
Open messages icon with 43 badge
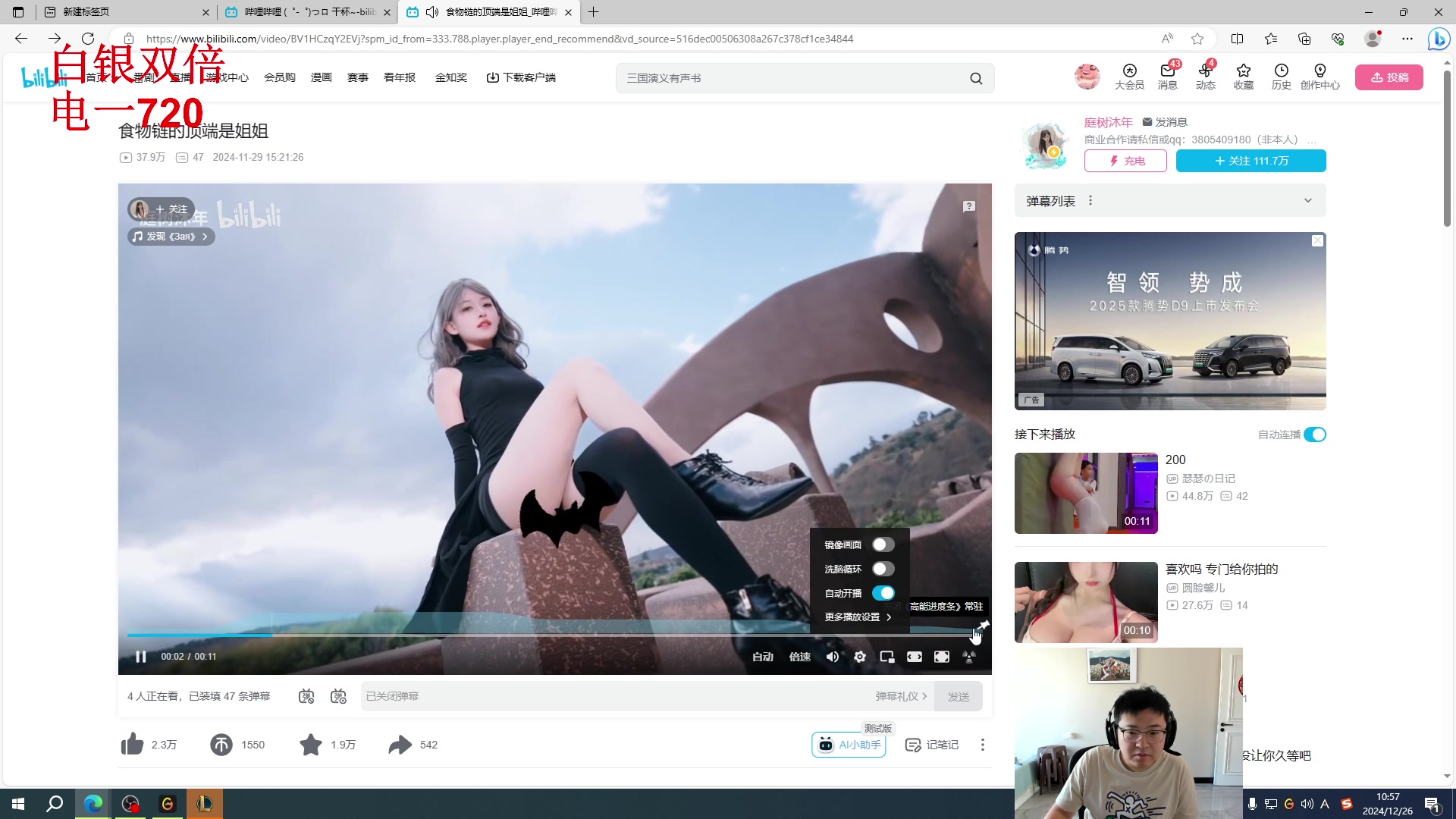coord(1168,77)
